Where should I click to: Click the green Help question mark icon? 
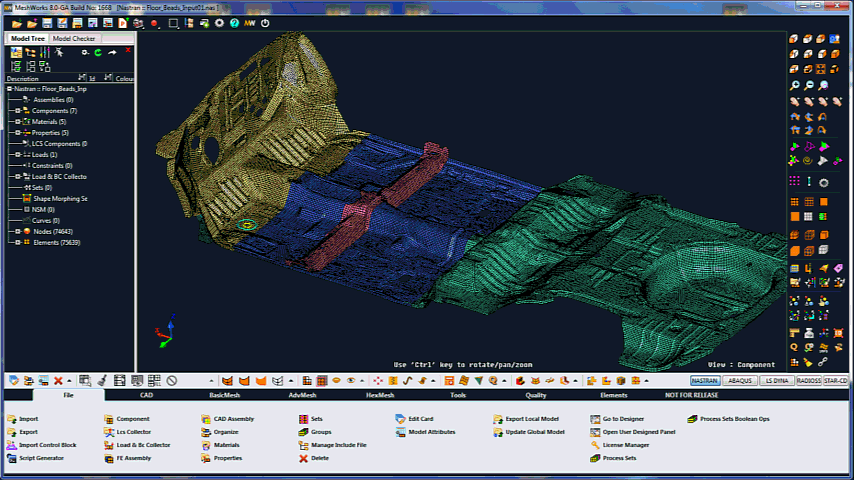(x=234, y=22)
